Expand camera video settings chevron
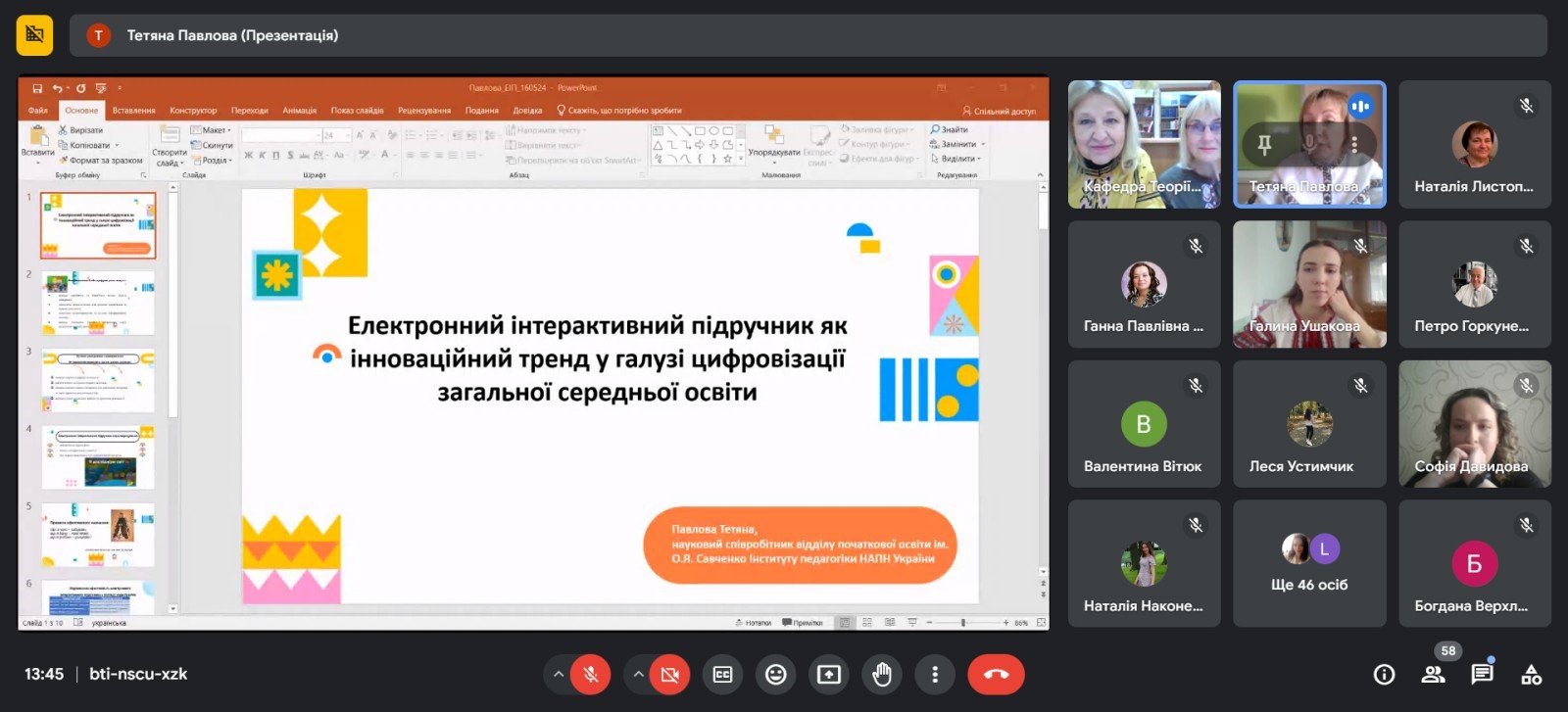The image size is (1568, 712). (x=638, y=674)
